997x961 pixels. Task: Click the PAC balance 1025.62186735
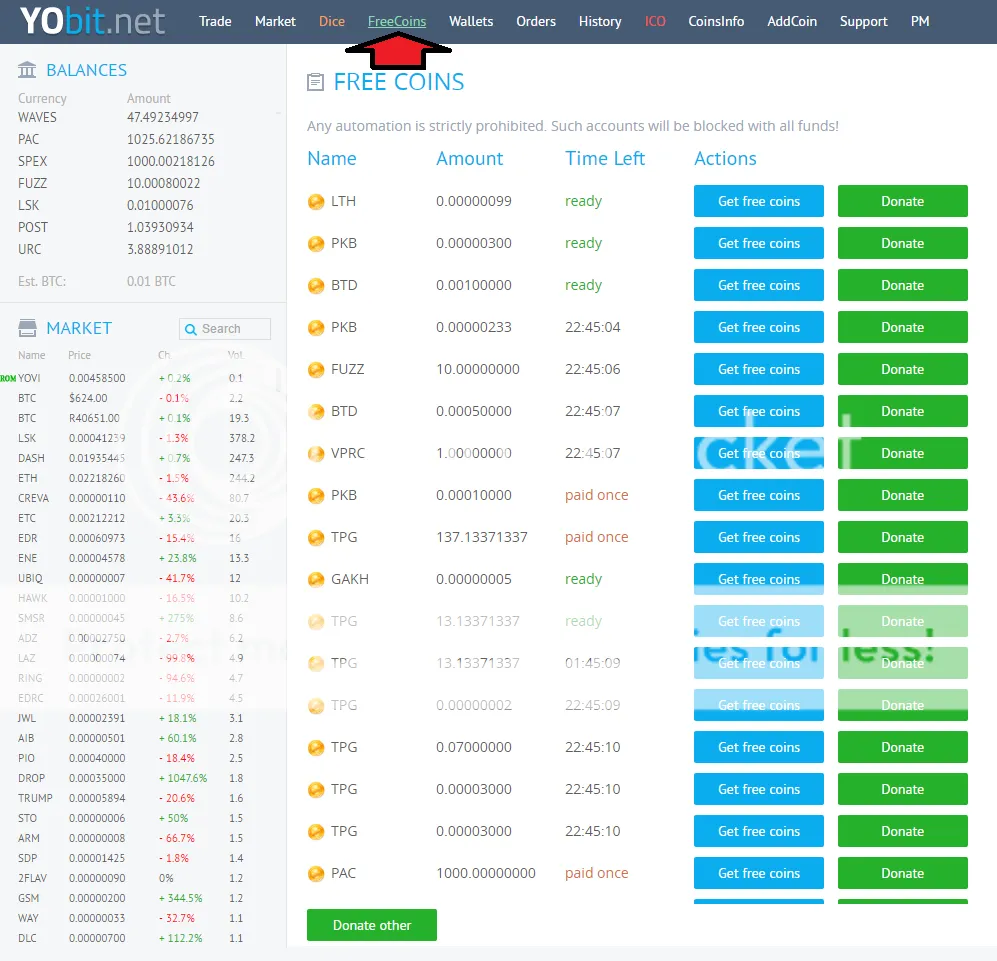(x=170, y=139)
